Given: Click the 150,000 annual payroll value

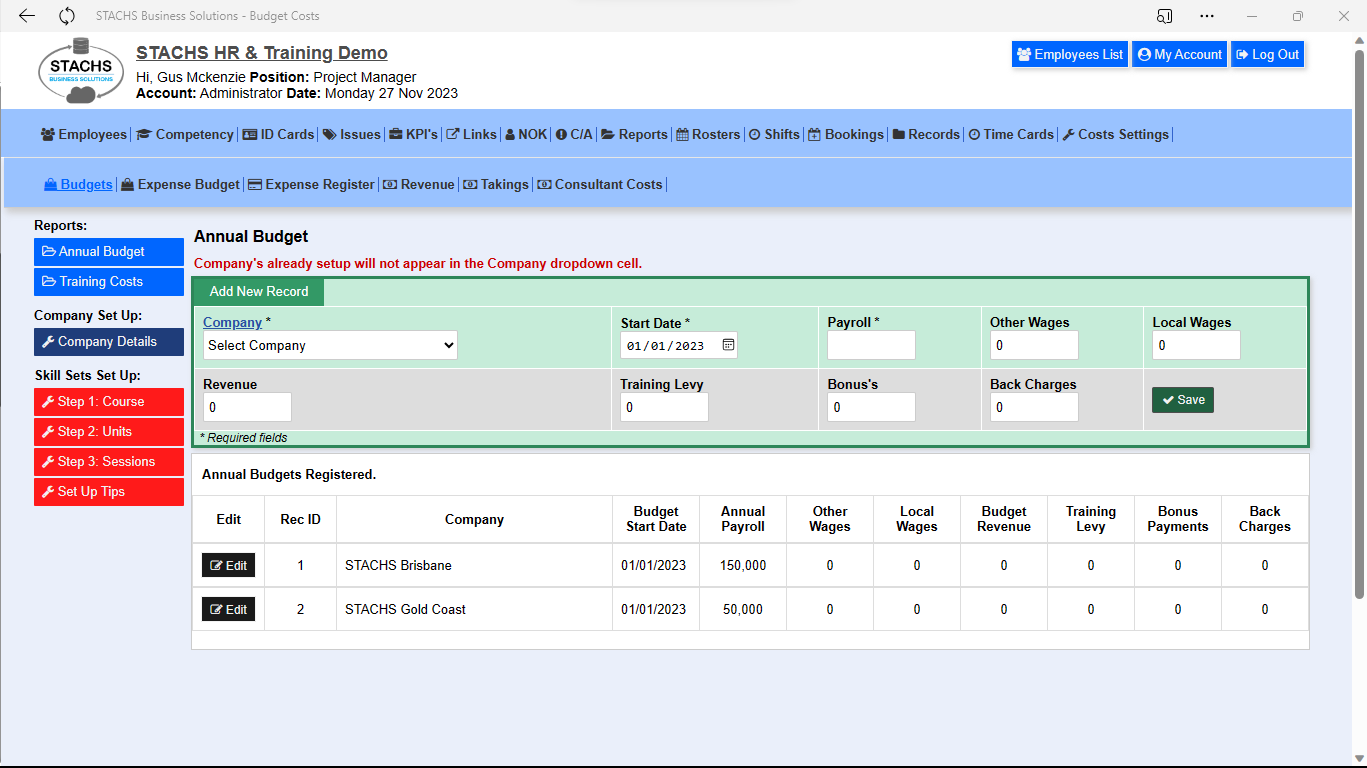Looking at the screenshot, I should click(743, 566).
